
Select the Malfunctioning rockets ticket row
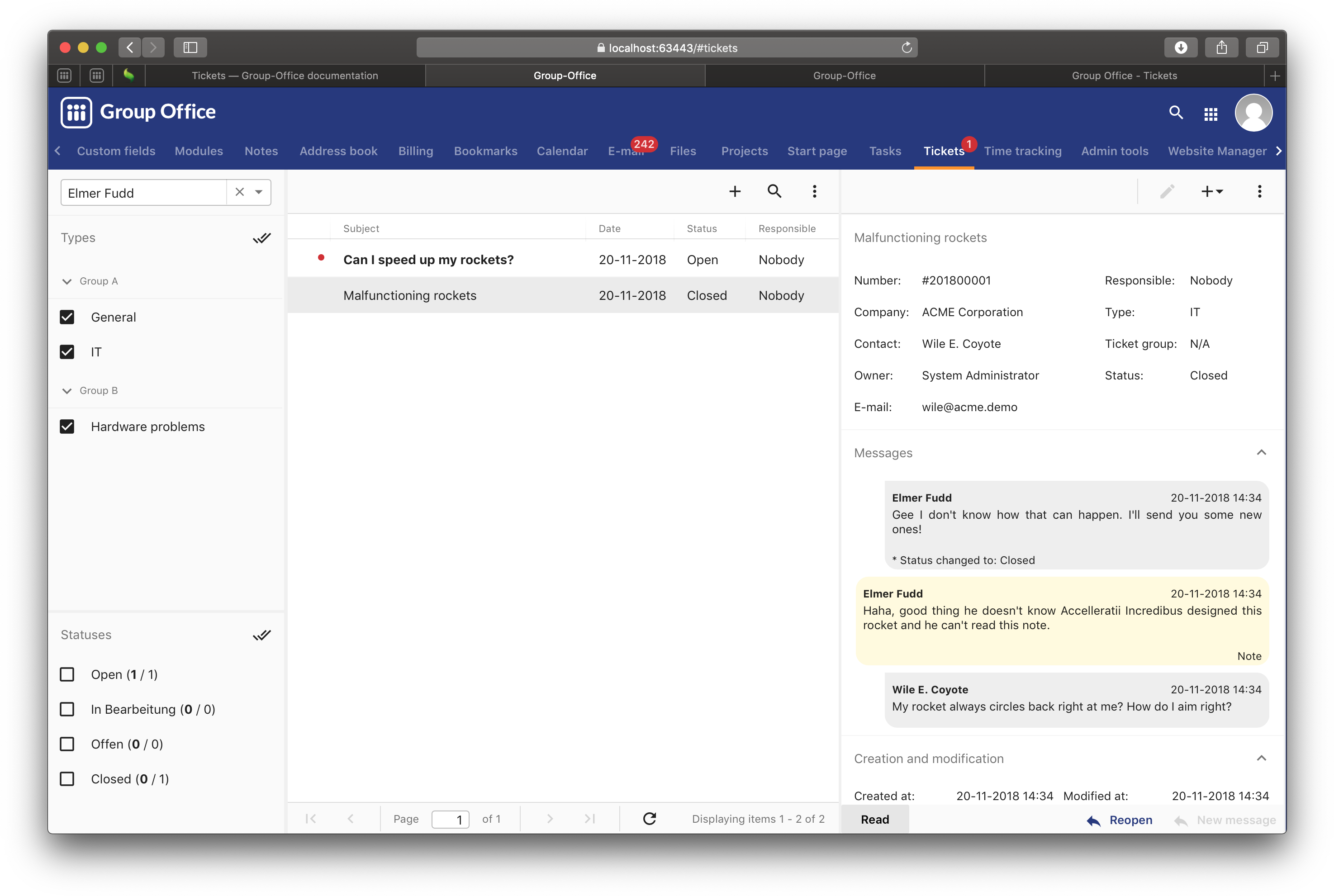pyautogui.click(x=562, y=295)
